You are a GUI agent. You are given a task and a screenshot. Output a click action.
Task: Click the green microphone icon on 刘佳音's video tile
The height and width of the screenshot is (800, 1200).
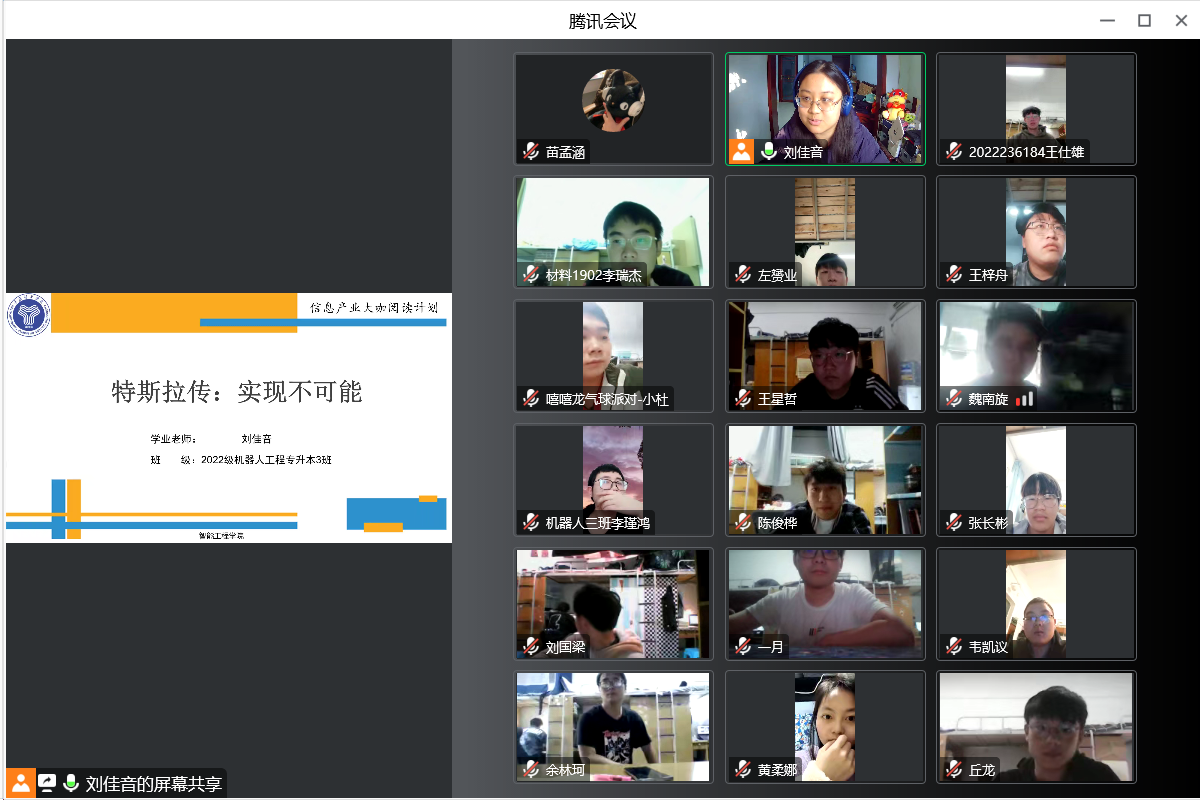769,152
